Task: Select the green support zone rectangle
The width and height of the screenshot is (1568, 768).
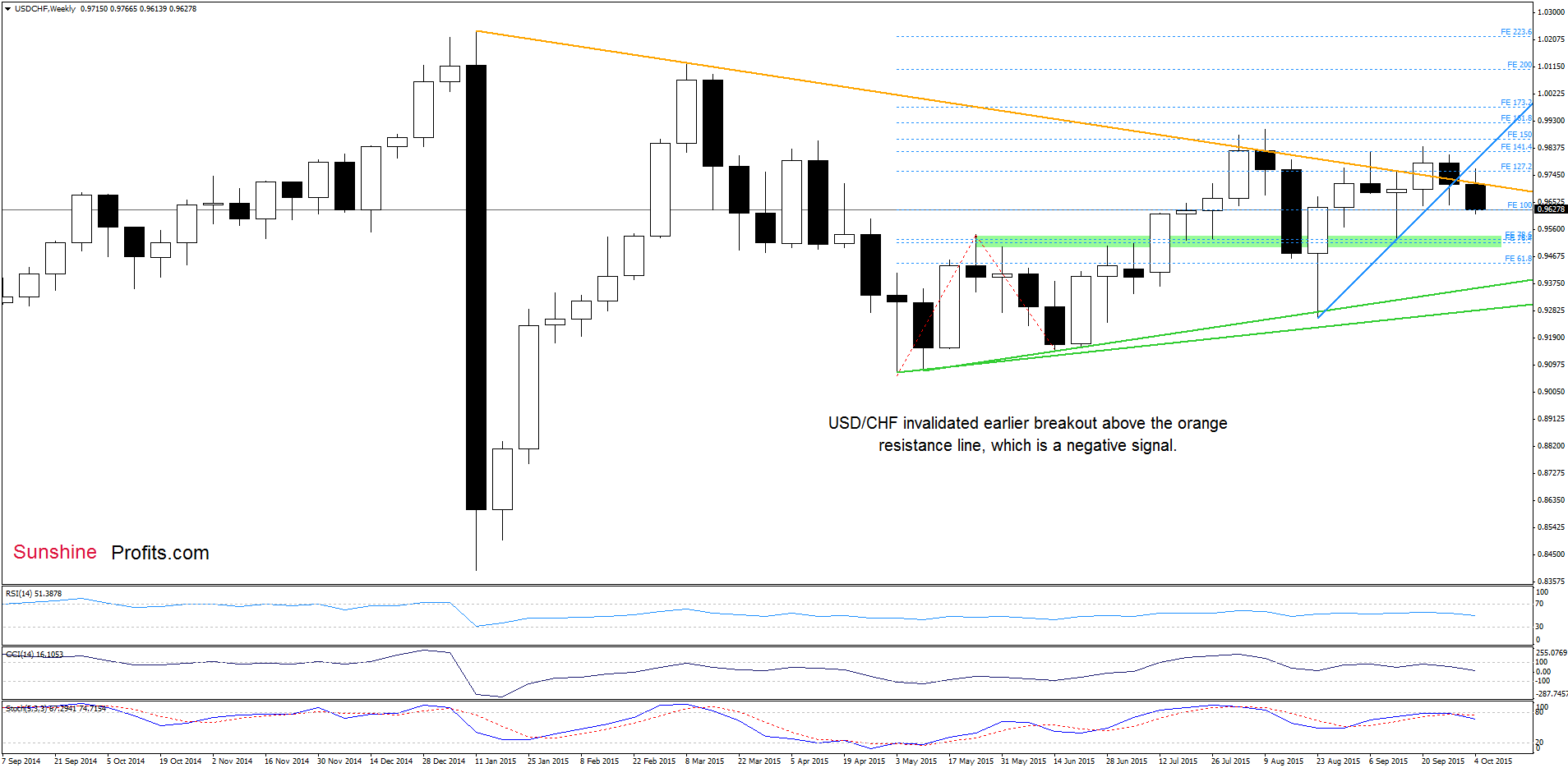Action: click(x=1238, y=241)
